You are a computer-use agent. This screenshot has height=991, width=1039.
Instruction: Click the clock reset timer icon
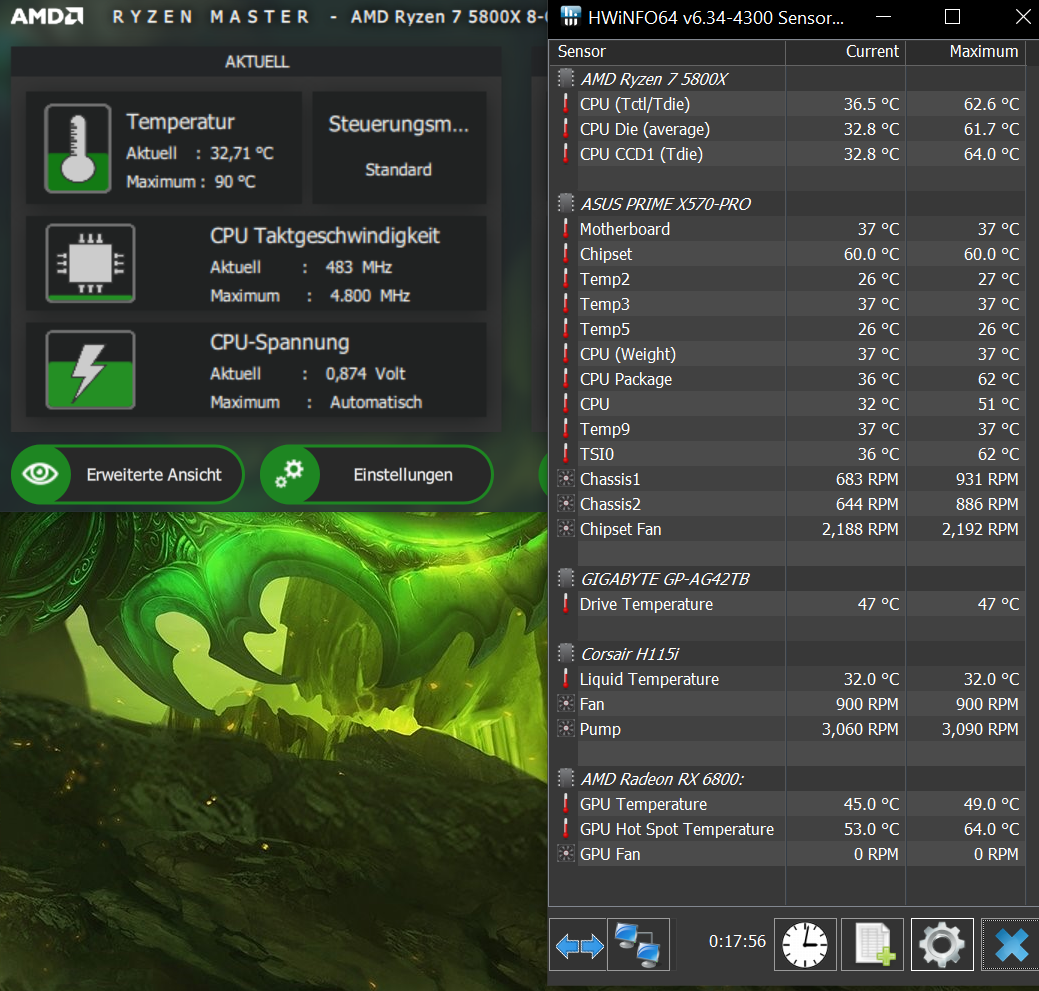pos(805,945)
